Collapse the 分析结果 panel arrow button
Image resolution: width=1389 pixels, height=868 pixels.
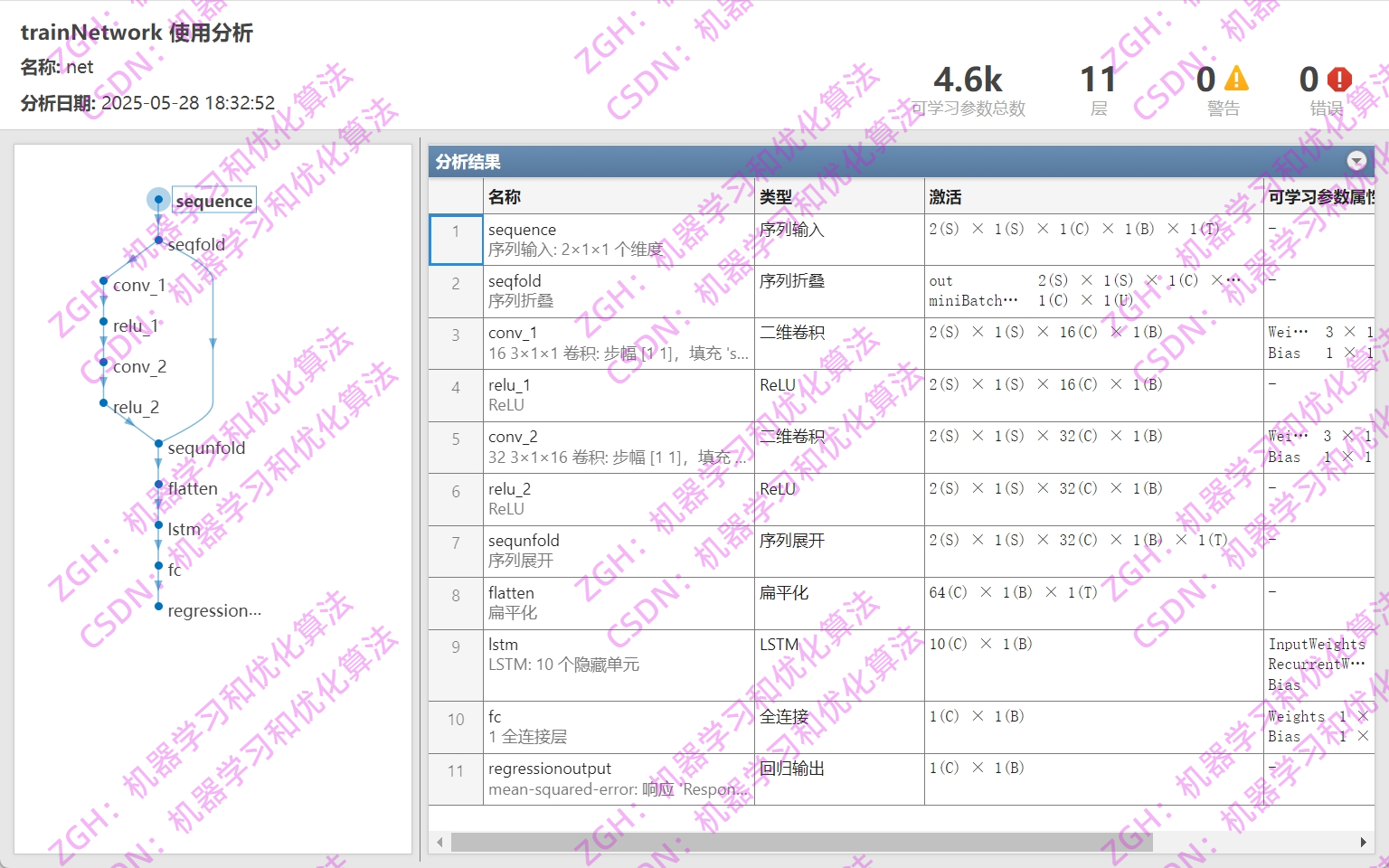point(1356,161)
